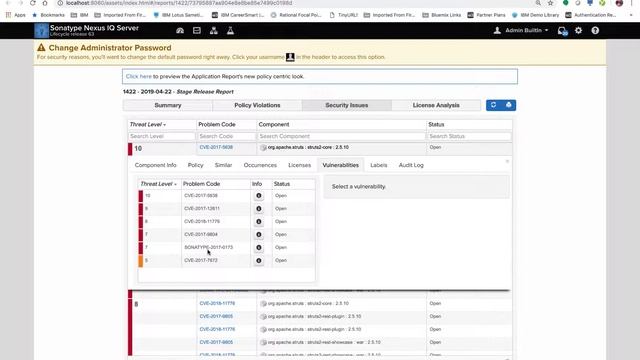Click the Problem Code column header in main table

pos(217,124)
